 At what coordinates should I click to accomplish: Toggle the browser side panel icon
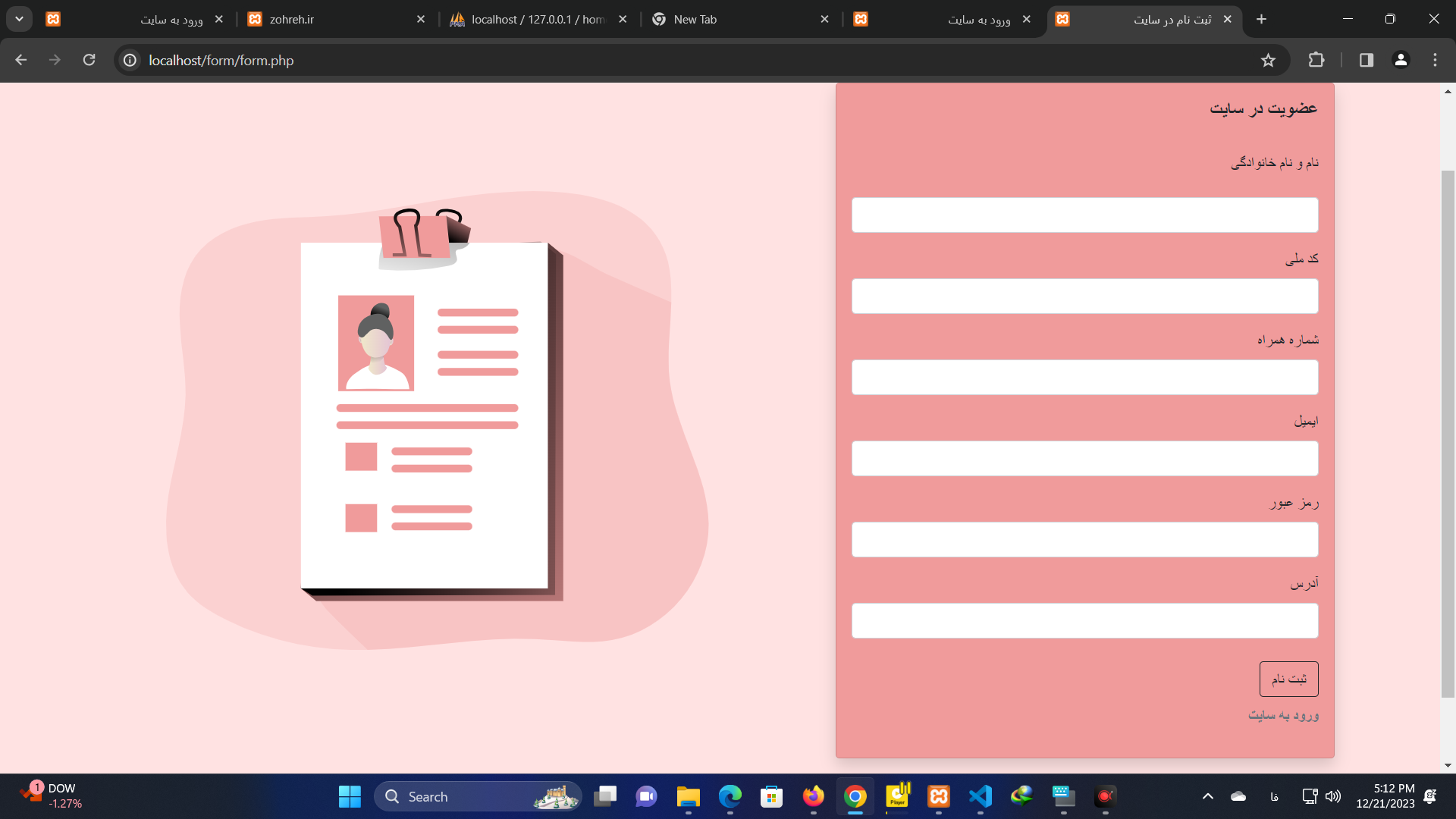point(1367,60)
